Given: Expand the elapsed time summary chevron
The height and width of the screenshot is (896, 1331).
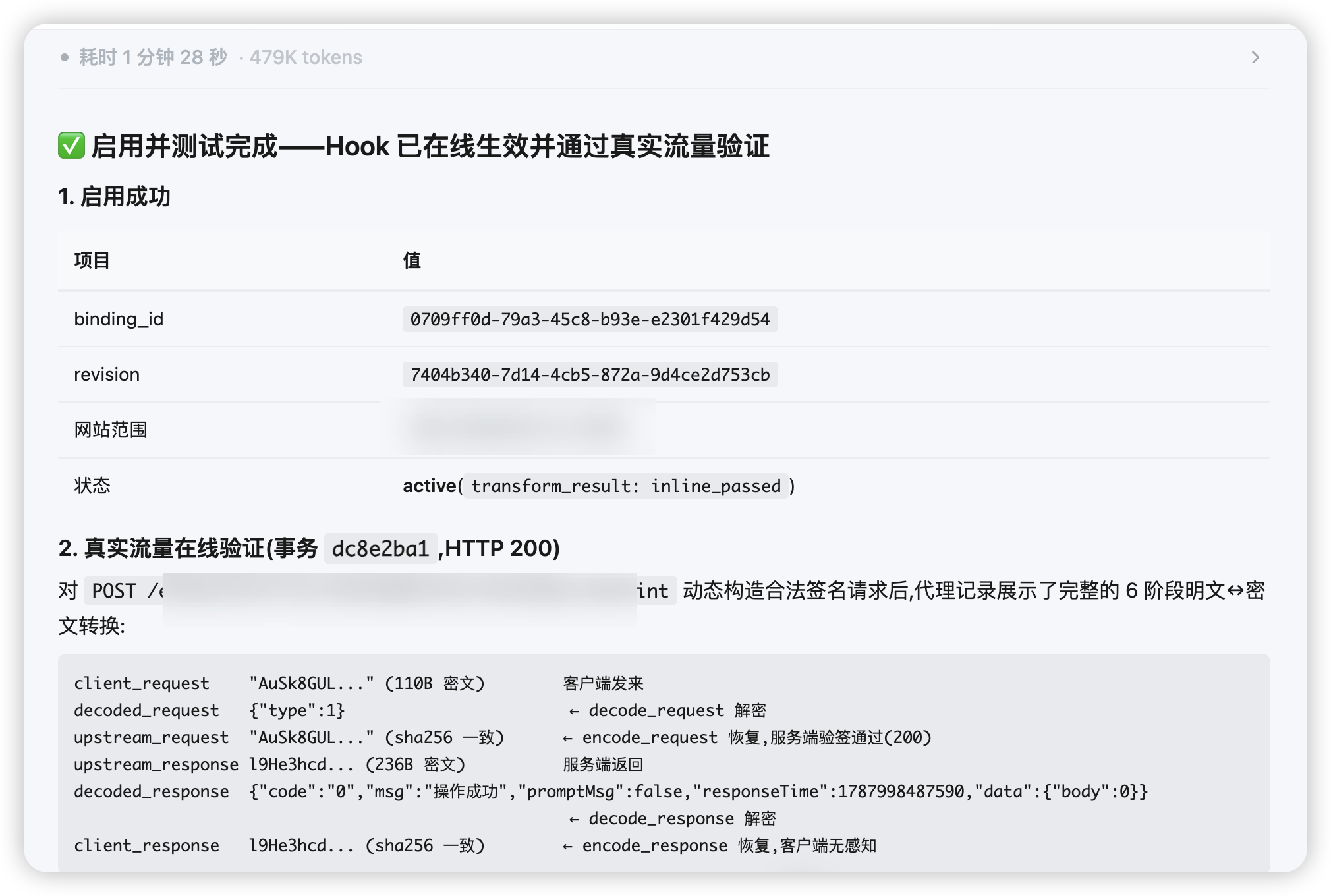Looking at the screenshot, I should (x=1255, y=57).
